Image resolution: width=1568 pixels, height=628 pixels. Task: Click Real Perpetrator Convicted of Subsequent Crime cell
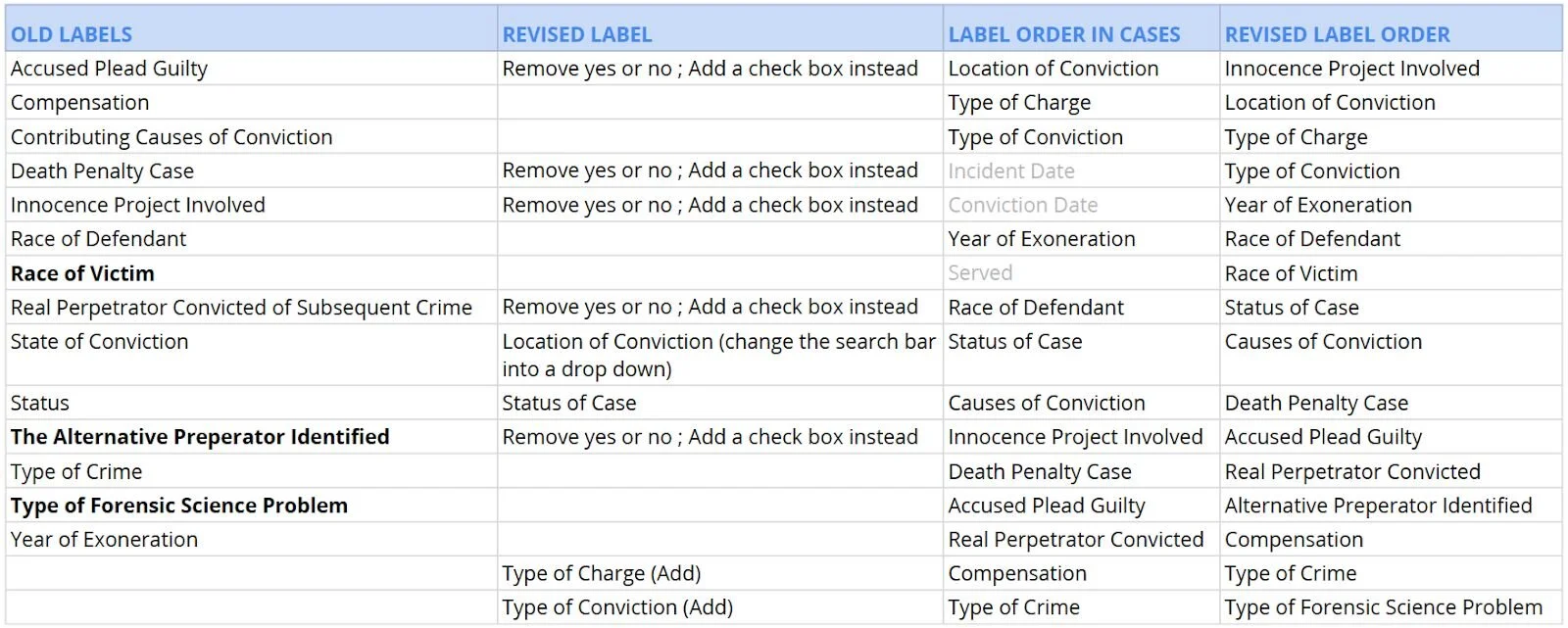(251, 308)
